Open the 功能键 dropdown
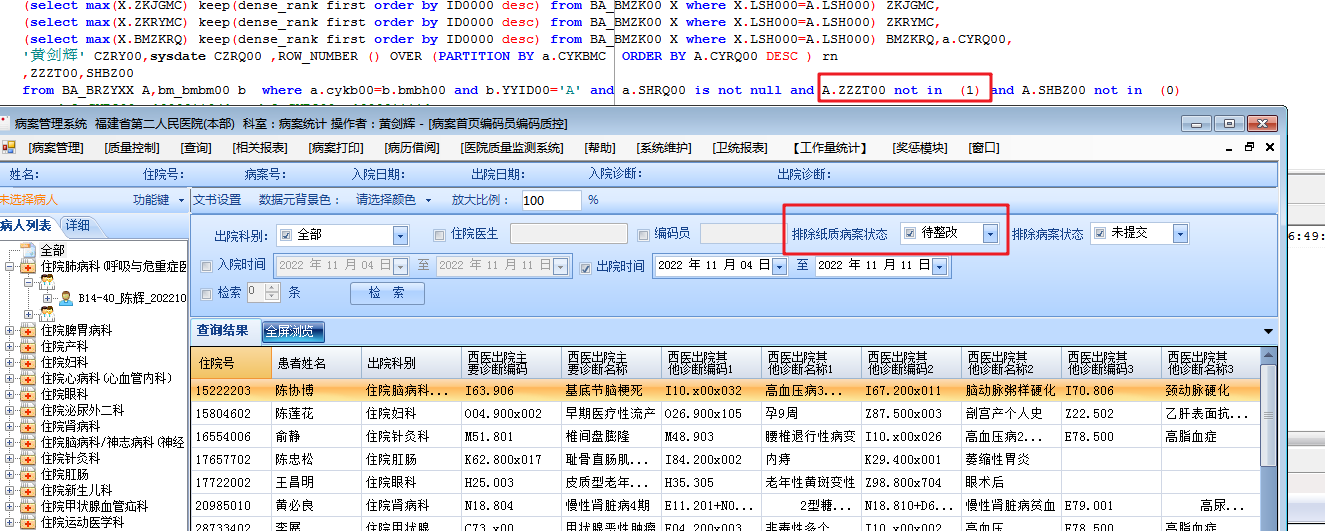 click(x=181, y=200)
